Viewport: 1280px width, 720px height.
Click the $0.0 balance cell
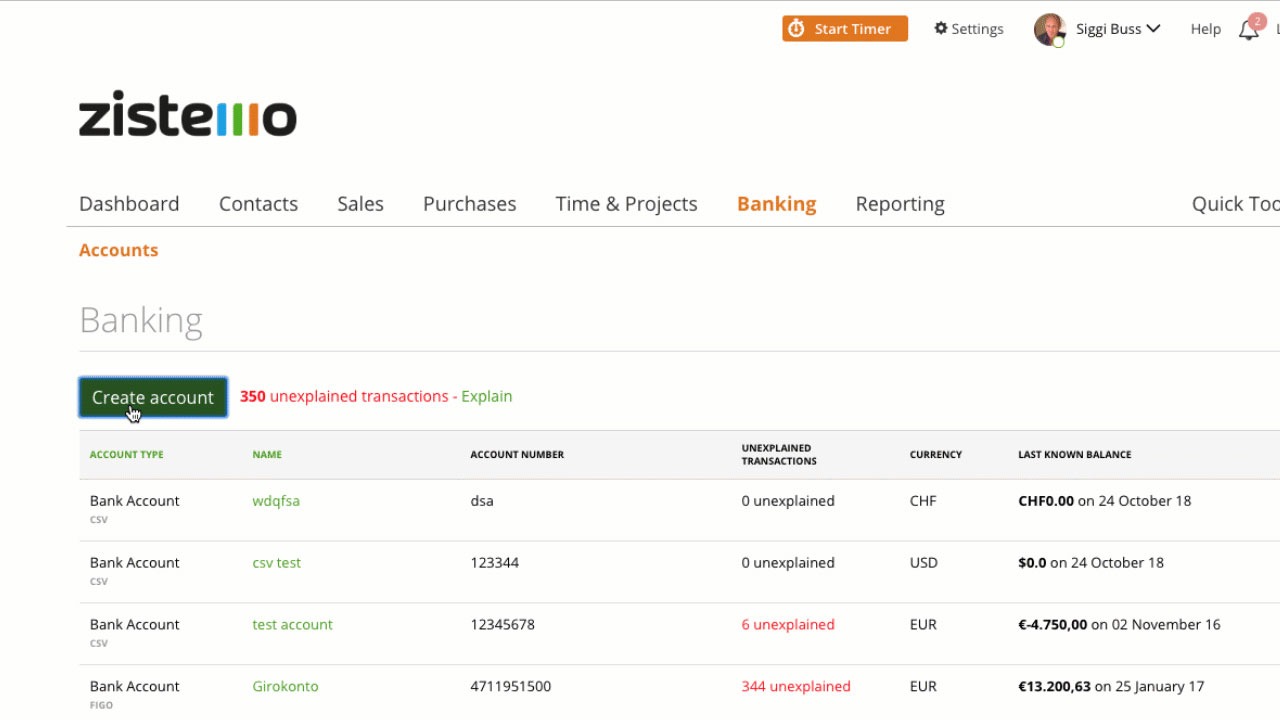[x=1091, y=563]
